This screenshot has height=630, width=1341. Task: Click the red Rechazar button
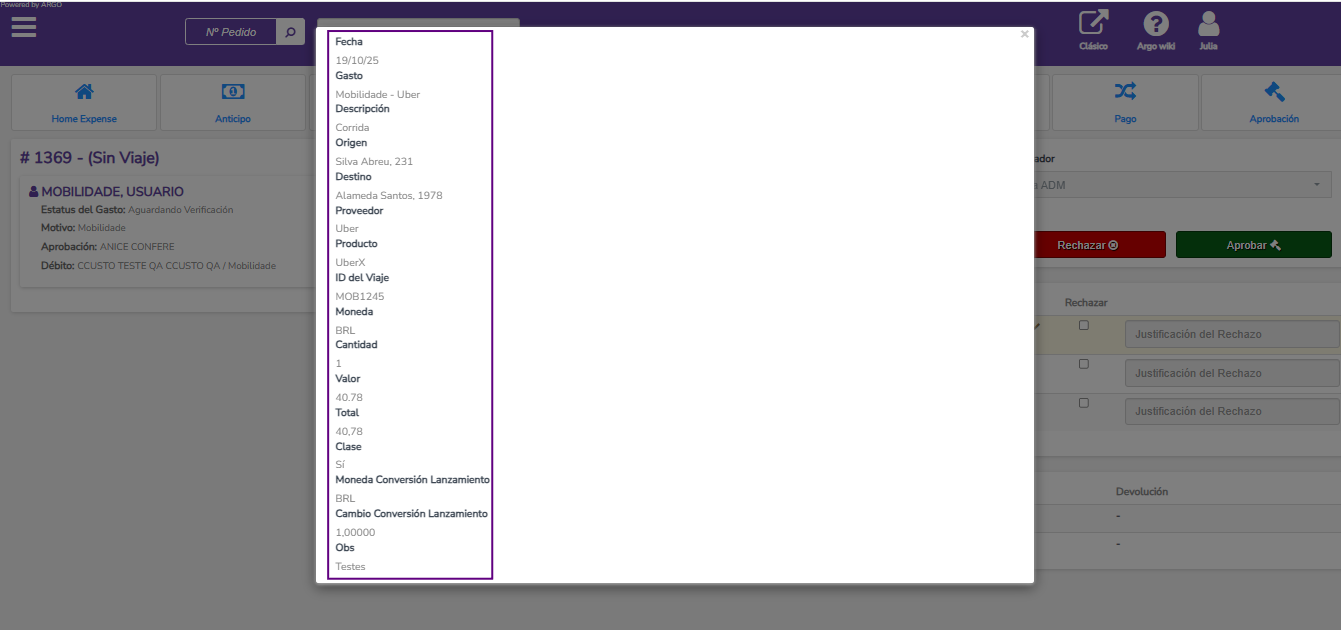pyautogui.click(x=1099, y=245)
